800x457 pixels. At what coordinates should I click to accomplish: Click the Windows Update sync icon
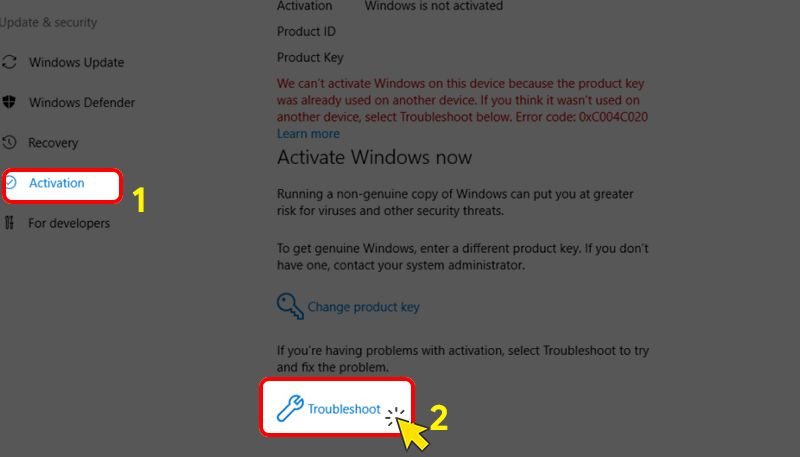click(x=9, y=62)
